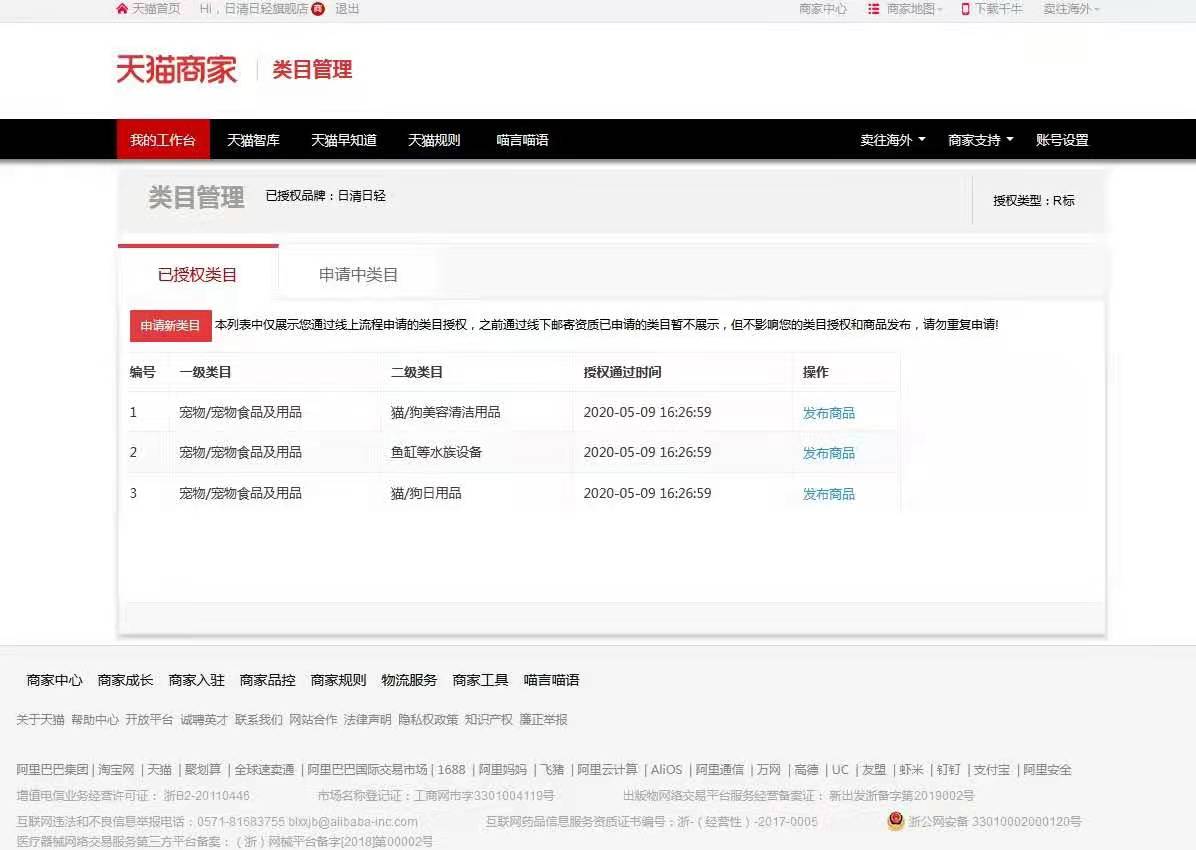Open the 商家规则 footer link

(x=338, y=680)
